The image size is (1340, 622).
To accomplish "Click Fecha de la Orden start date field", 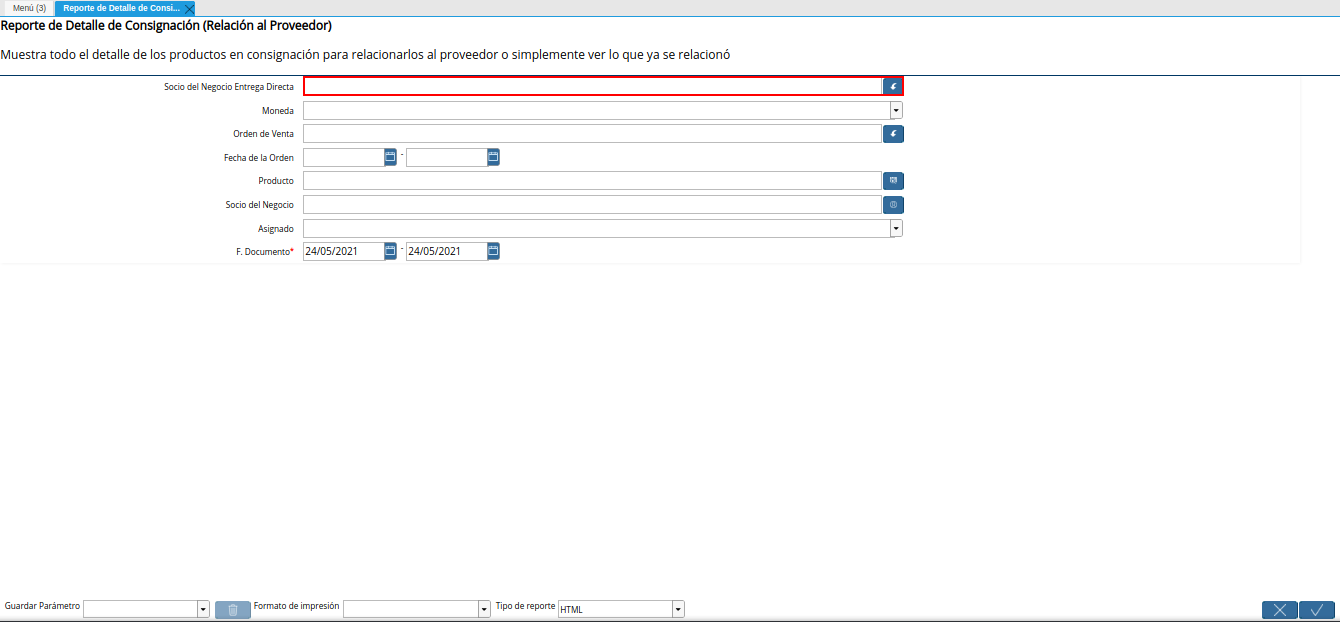I will point(344,157).
